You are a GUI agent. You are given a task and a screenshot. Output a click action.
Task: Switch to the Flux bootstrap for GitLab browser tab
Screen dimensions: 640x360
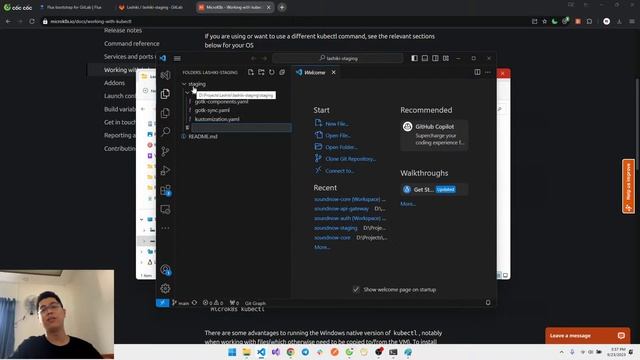(x=73, y=7)
